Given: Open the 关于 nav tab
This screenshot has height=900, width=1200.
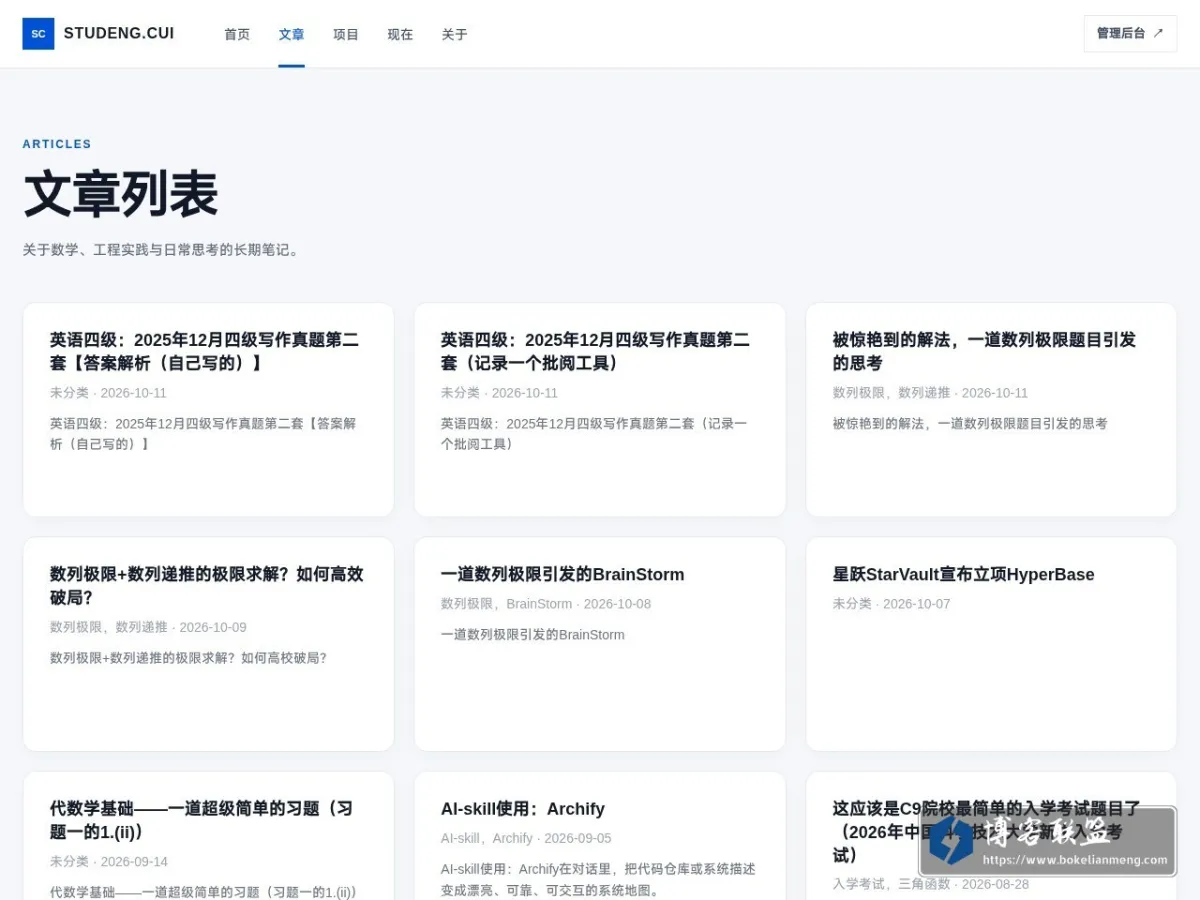Looking at the screenshot, I should pyautogui.click(x=454, y=34).
